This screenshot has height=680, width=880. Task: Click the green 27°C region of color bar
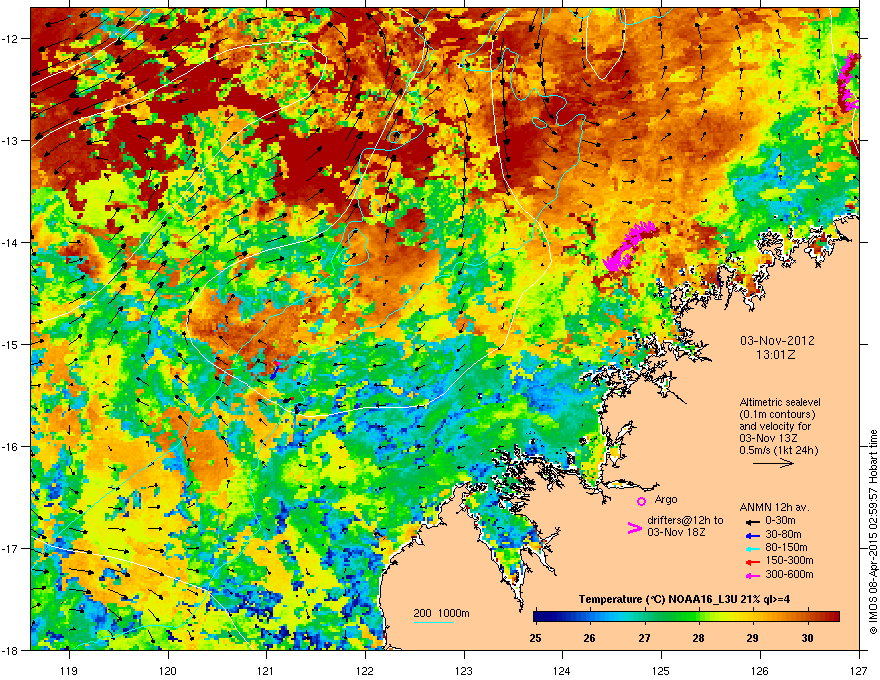[644, 617]
